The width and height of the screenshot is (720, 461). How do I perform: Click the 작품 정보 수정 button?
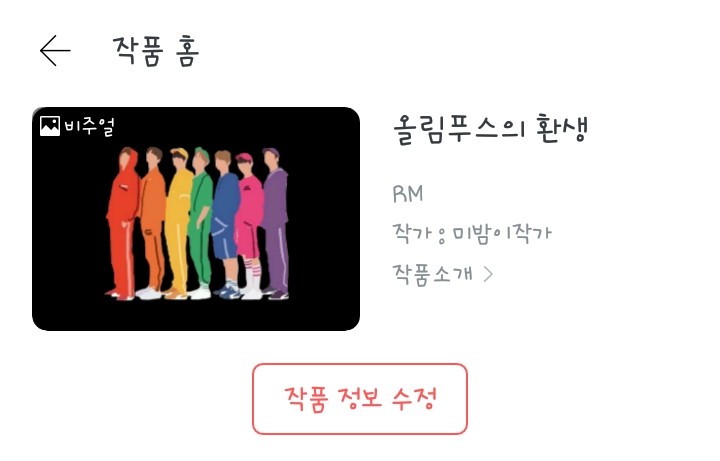coord(360,399)
